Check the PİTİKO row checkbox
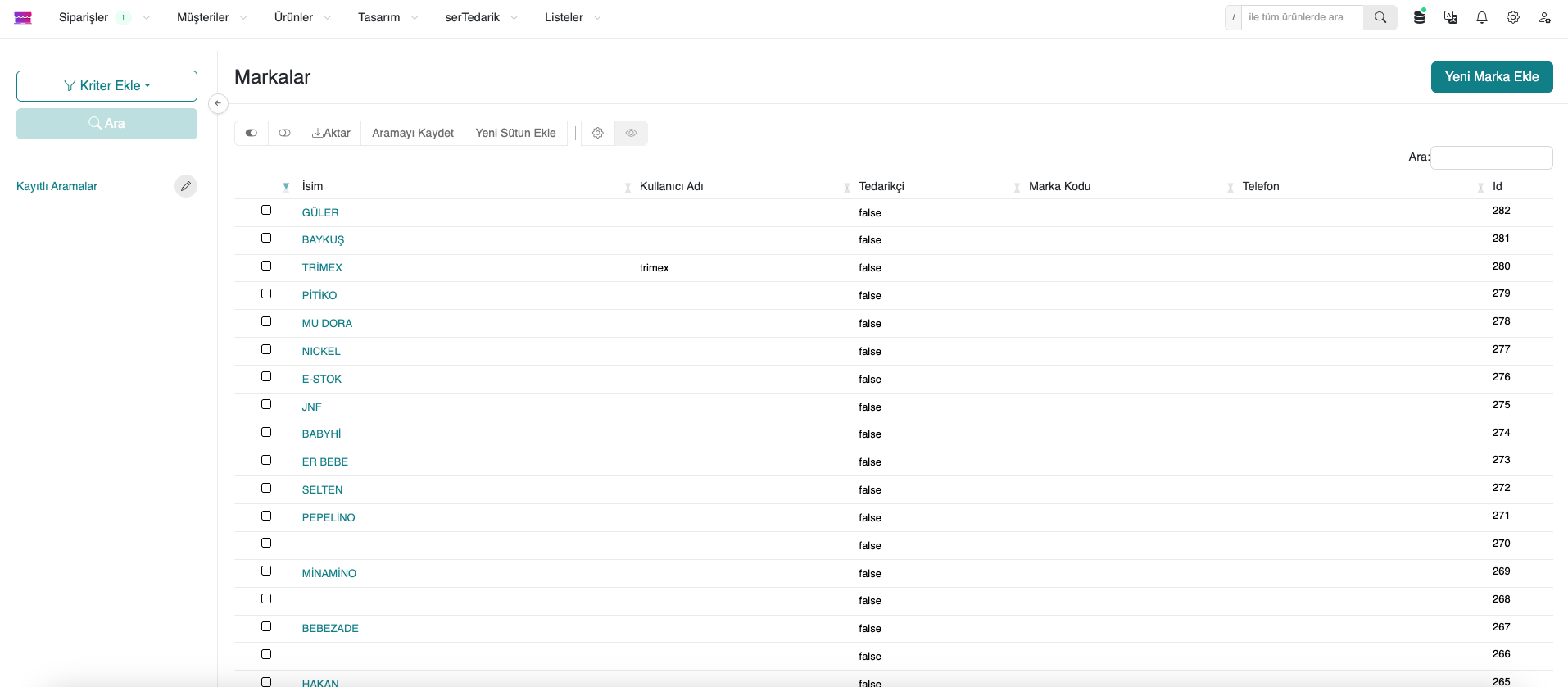The width and height of the screenshot is (1568, 687). [266, 293]
